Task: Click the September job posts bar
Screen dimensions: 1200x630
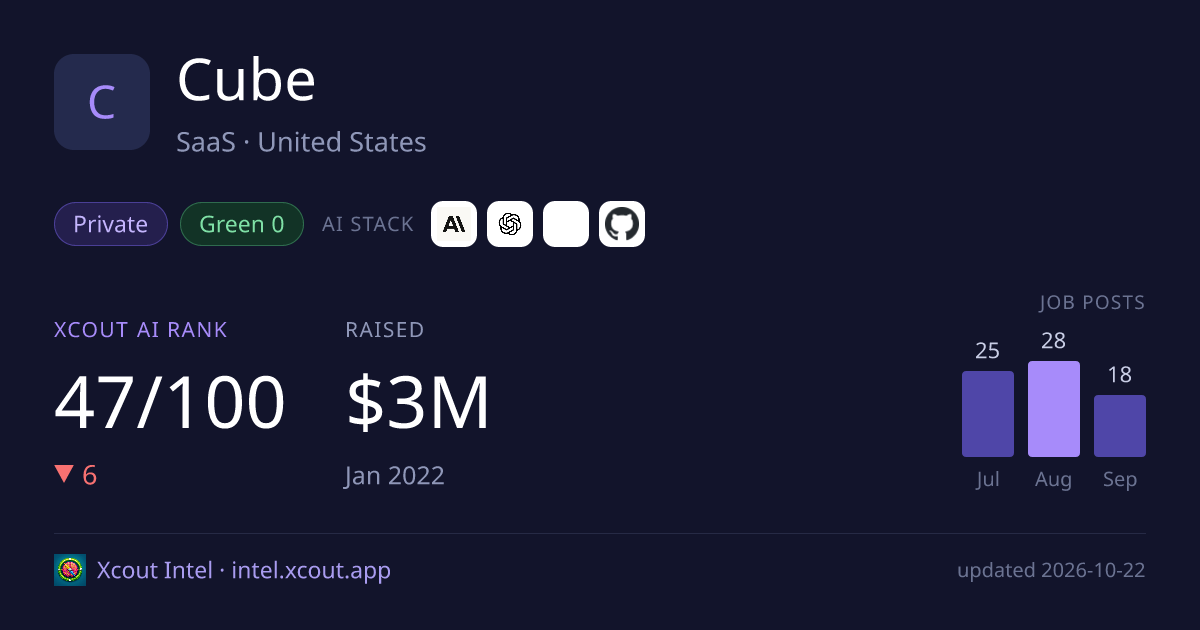Action: pos(1120,426)
